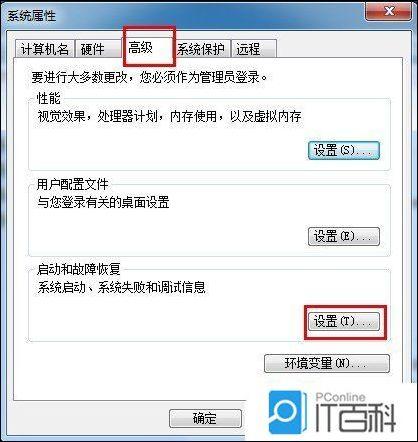Open performance 设置(S) button
Screen dimensions: 418x442
(x=344, y=151)
